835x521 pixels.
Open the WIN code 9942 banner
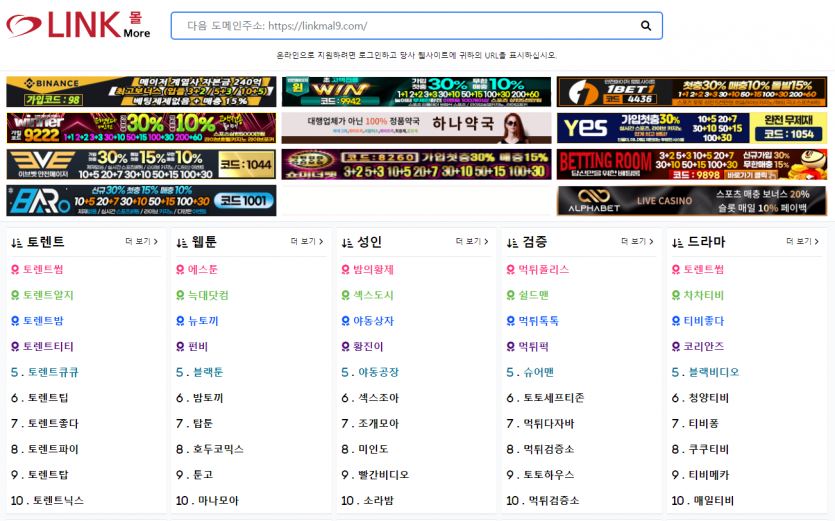click(x=416, y=92)
